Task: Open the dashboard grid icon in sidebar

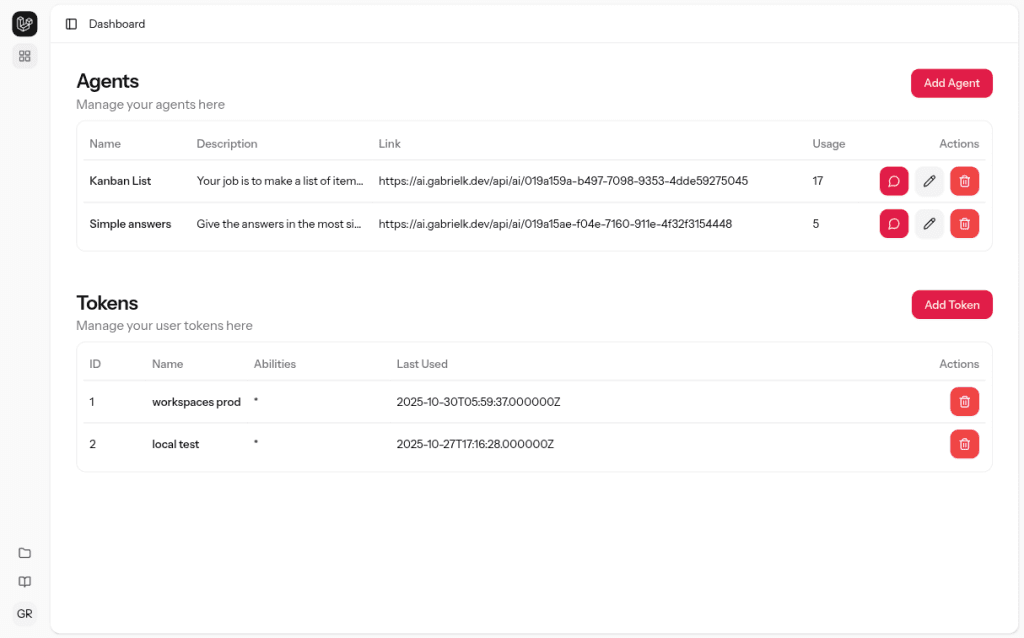Action: click(x=25, y=56)
